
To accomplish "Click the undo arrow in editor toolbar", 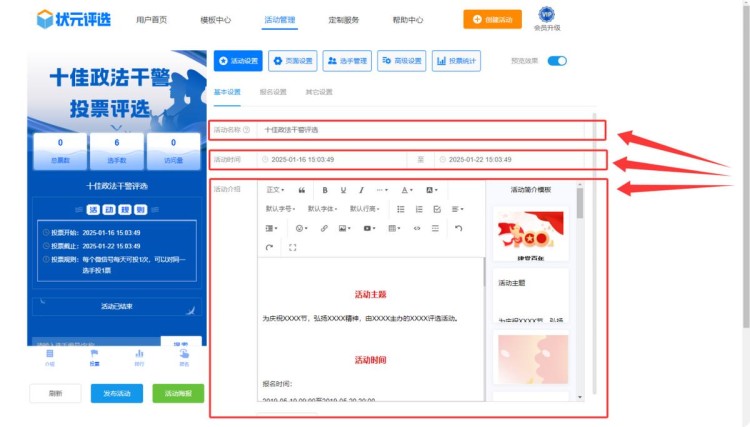I will pyautogui.click(x=458, y=228).
